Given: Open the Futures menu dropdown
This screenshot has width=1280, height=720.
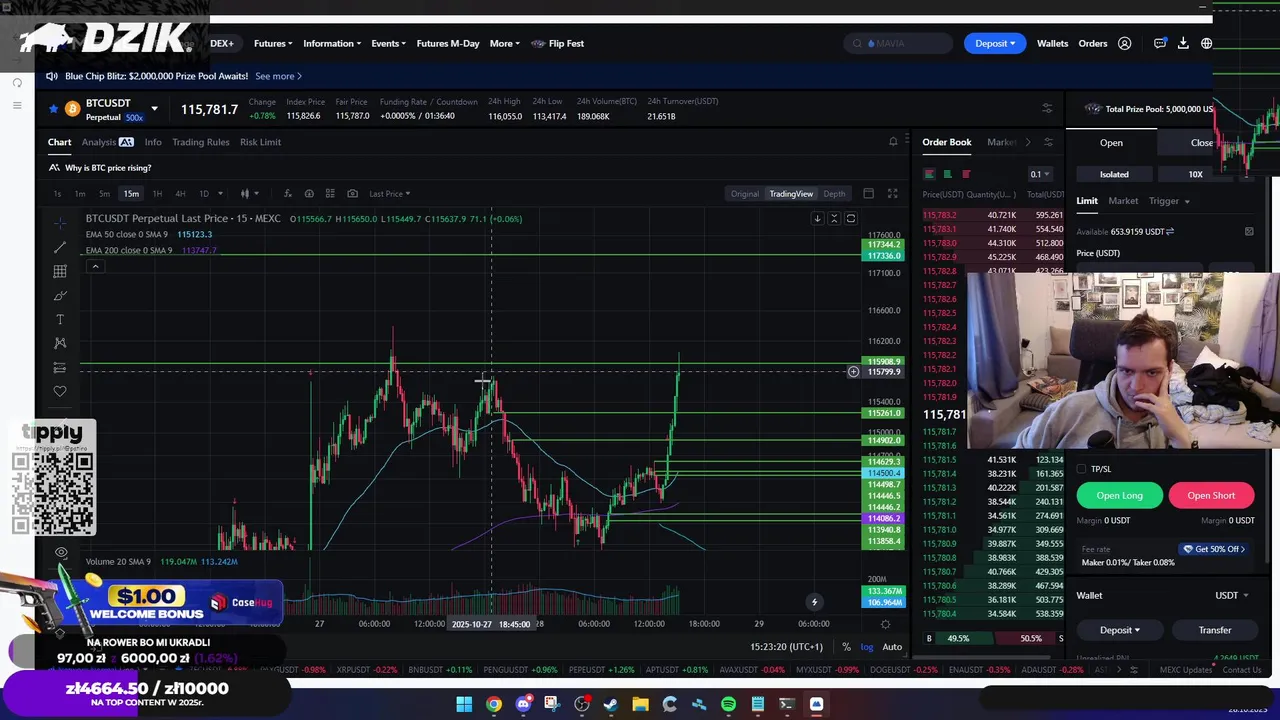Looking at the screenshot, I should pyautogui.click(x=273, y=43).
